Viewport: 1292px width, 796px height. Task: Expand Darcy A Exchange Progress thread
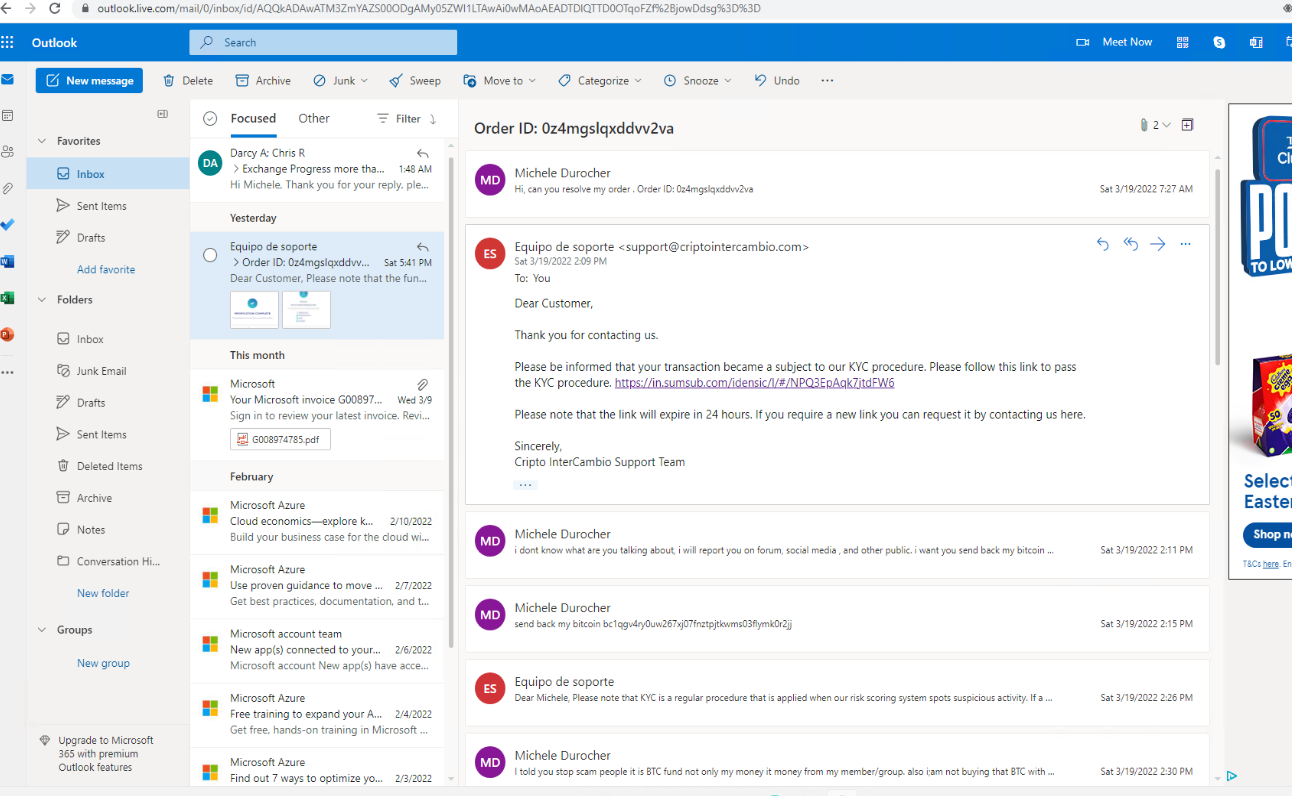[236, 170]
